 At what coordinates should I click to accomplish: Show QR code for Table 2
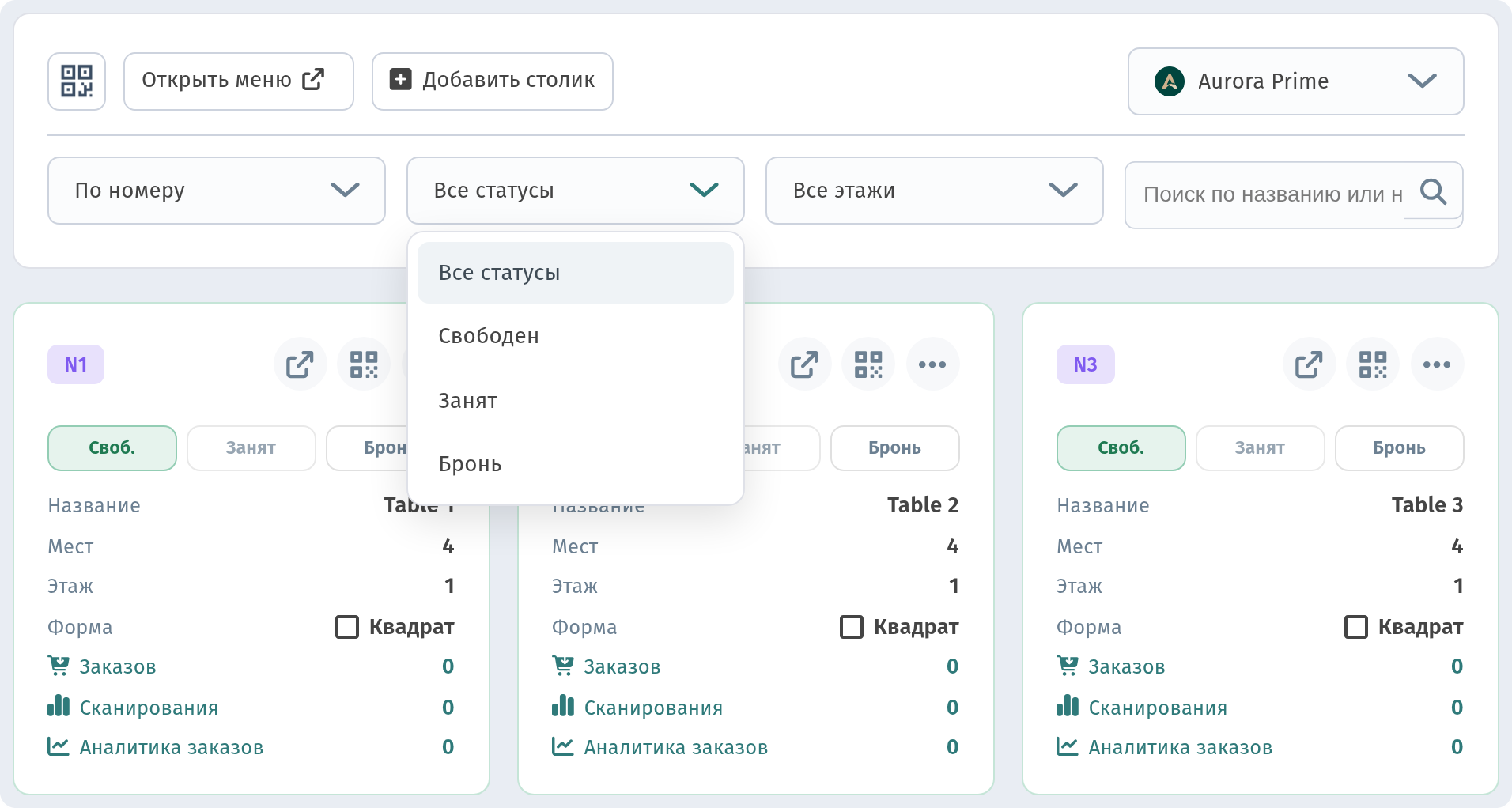pyautogui.click(x=868, y=364)
